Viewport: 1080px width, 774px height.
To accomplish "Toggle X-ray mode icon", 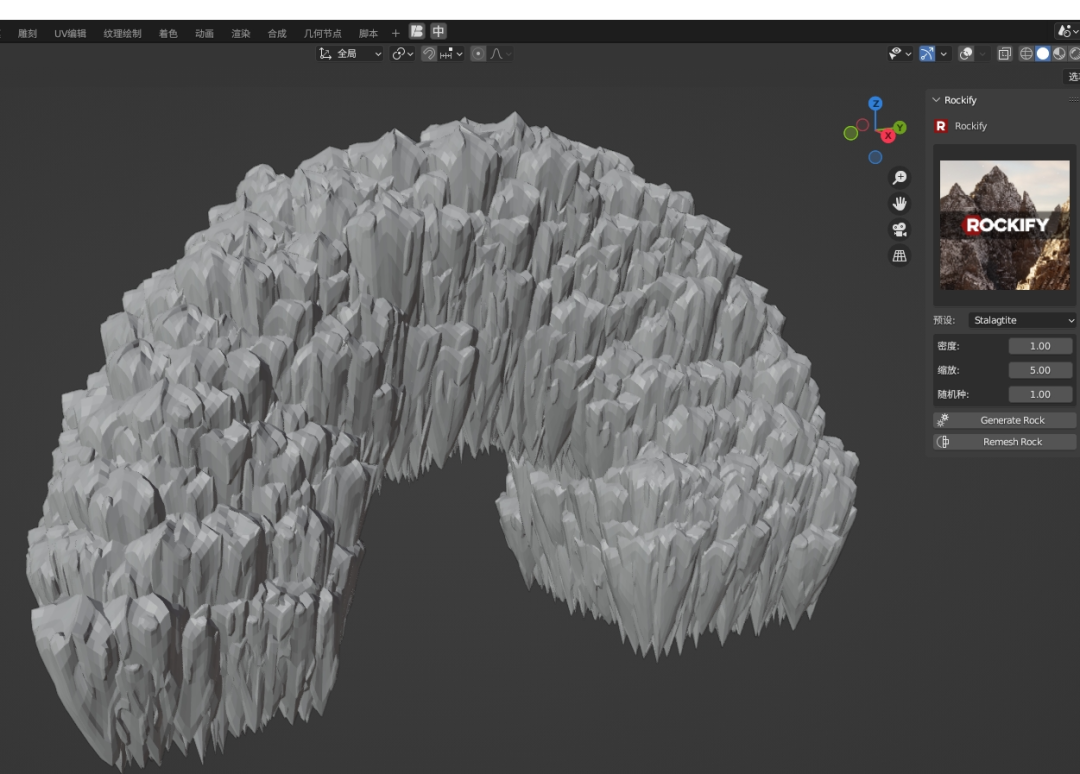I will click(x=1004, y=54).
